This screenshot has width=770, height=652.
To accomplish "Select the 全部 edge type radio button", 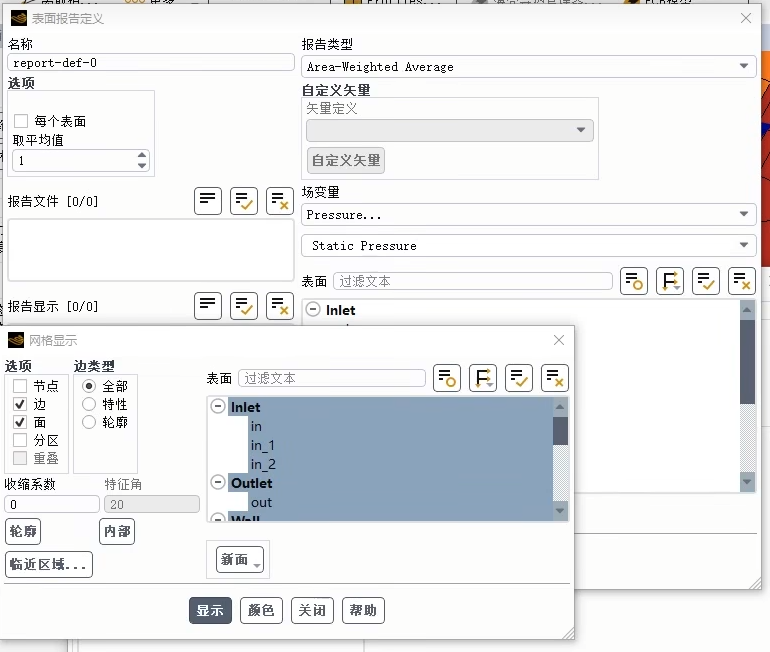I will (x=89, y=386).
